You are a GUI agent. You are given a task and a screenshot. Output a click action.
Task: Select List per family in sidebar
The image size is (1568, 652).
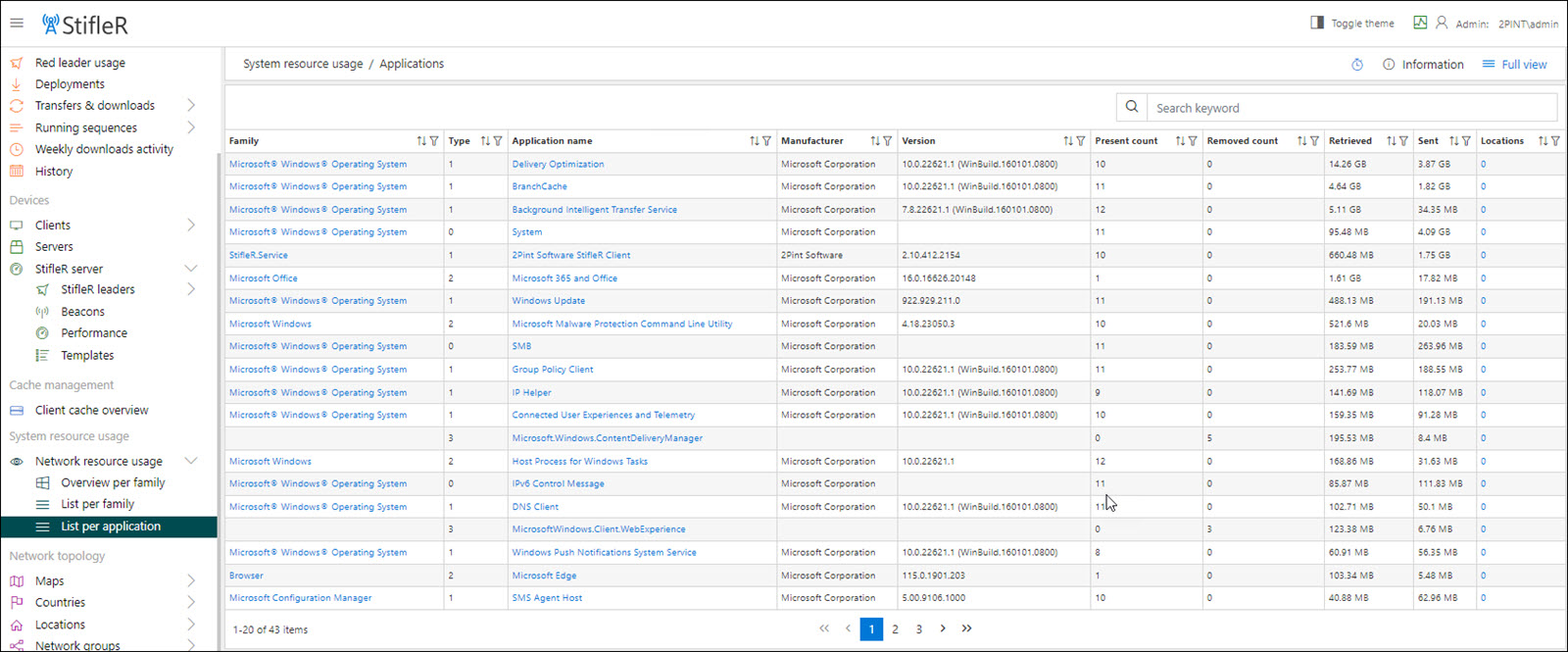coord(97,504)
